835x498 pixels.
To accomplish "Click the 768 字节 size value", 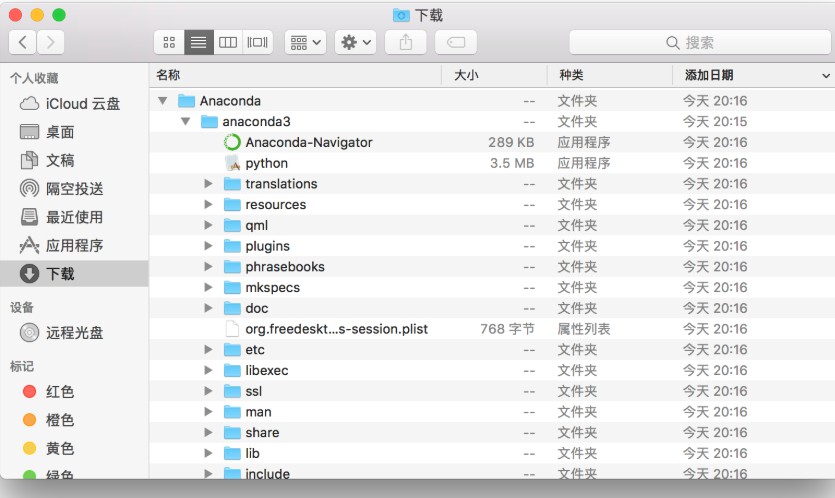I will pyautogui.click(x=507, y=329).
